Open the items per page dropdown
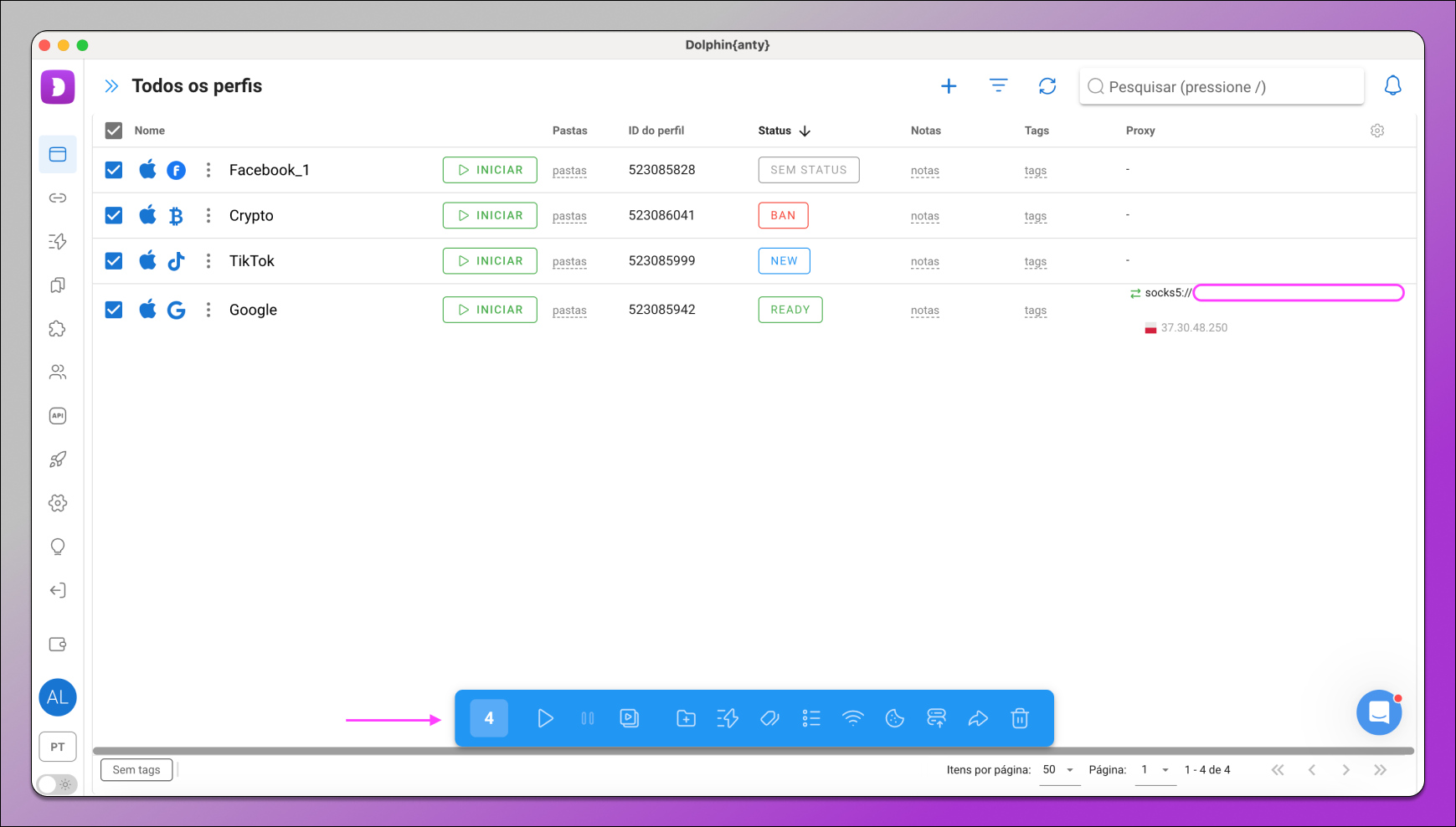1456x827 pixels. [x=1059, y=770]
